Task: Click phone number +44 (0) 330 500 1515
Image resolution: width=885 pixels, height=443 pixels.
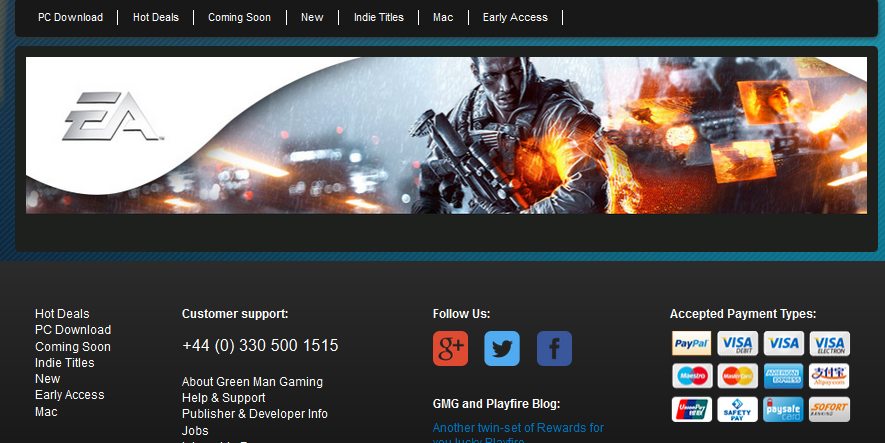Action: [260, 345]
